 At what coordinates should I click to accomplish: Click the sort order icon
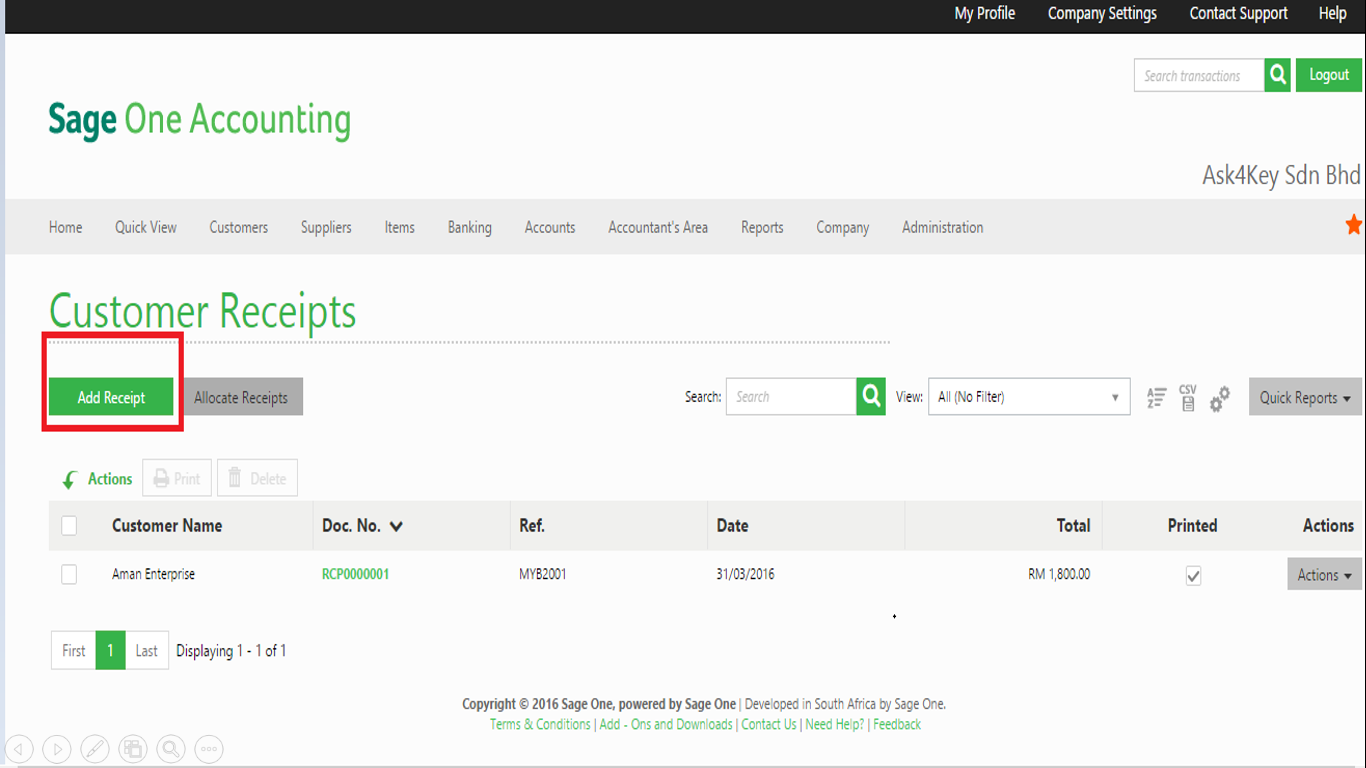[x=1156, y=398]
